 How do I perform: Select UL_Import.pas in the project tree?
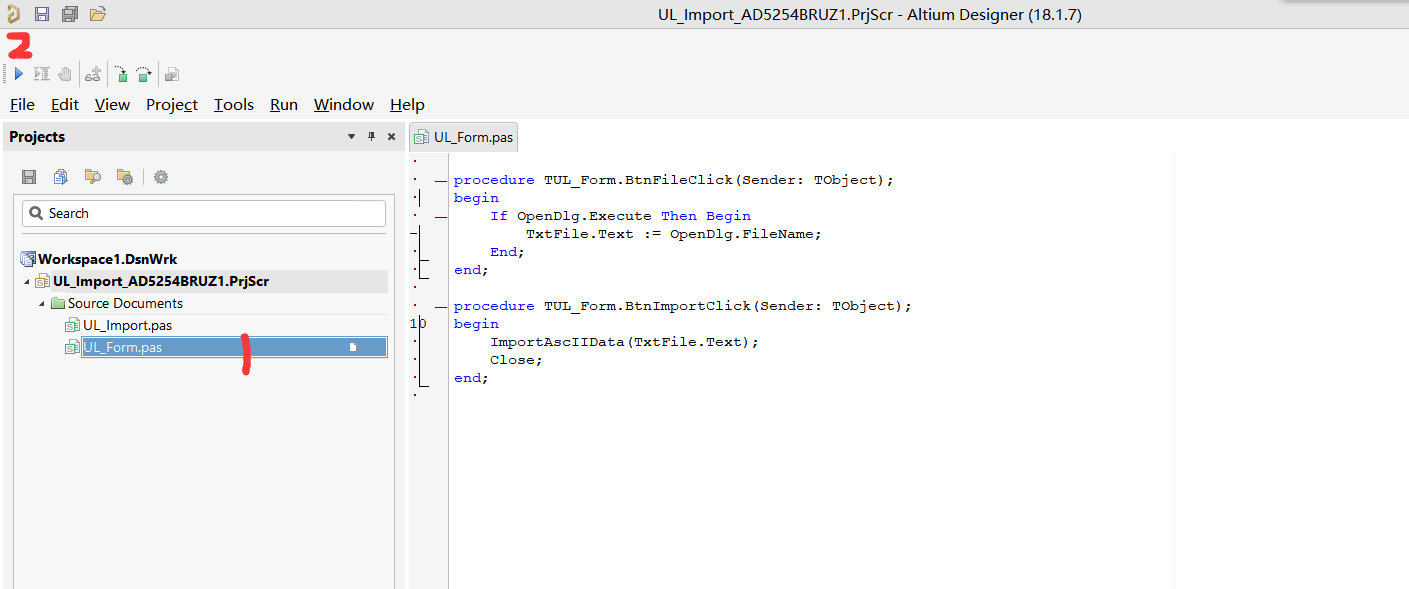[129, 325]
